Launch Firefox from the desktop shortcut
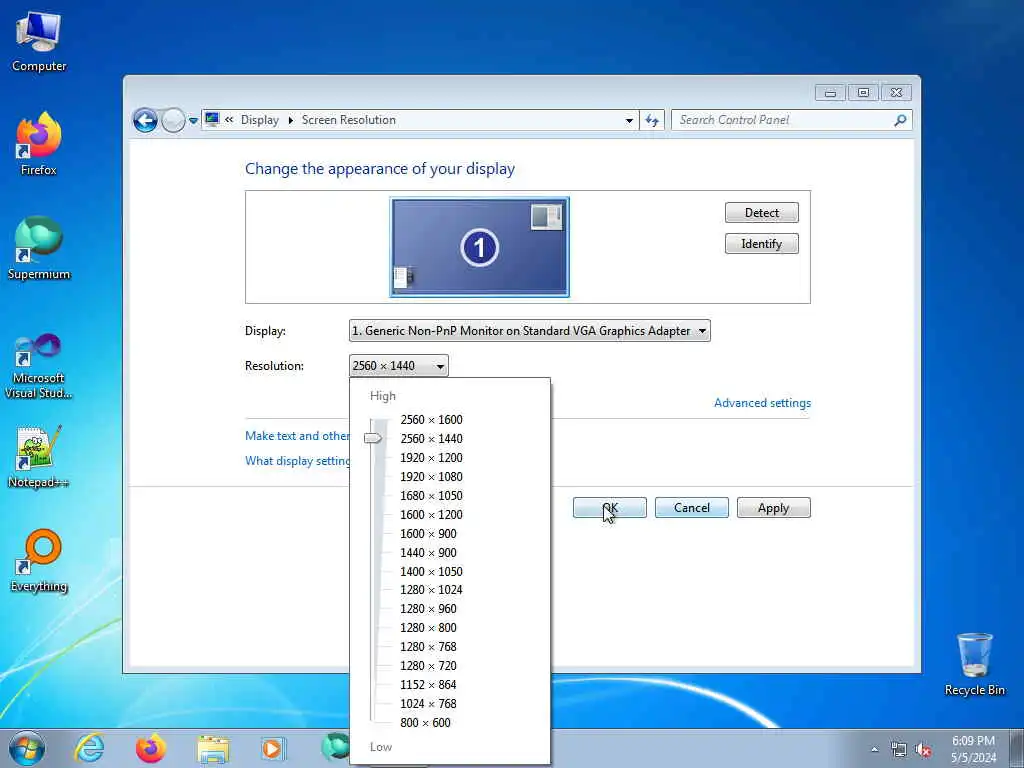Image resolution: width=1024 pixels, height=768 pixels. 39,144
